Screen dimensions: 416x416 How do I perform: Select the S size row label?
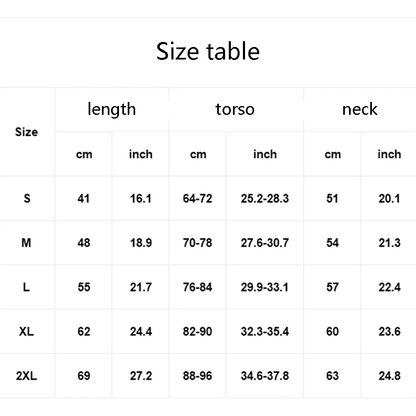(27, 199)
